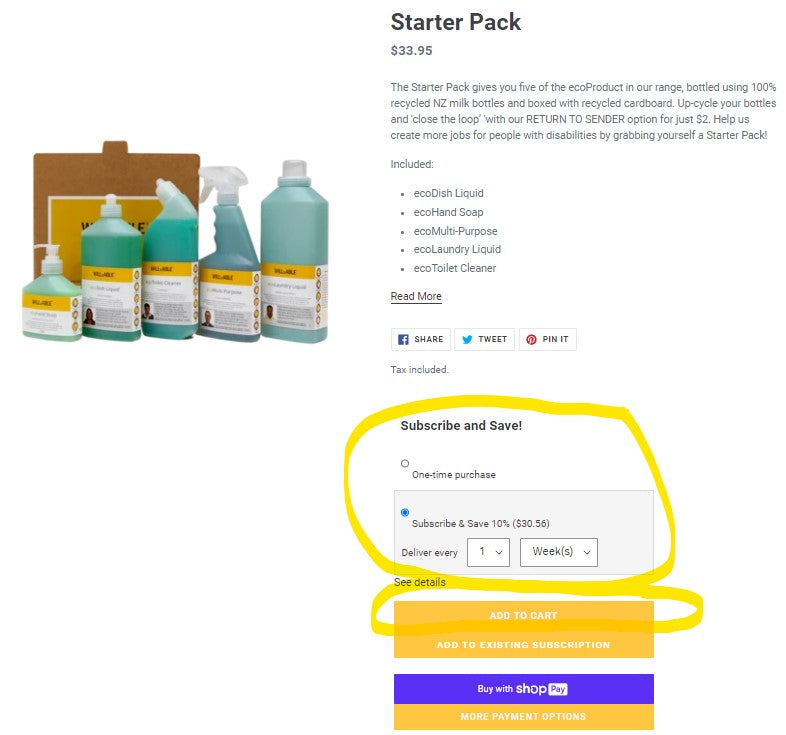
Task: Click the Subscribe and Save! heading
Action: [x=461, y=426]
